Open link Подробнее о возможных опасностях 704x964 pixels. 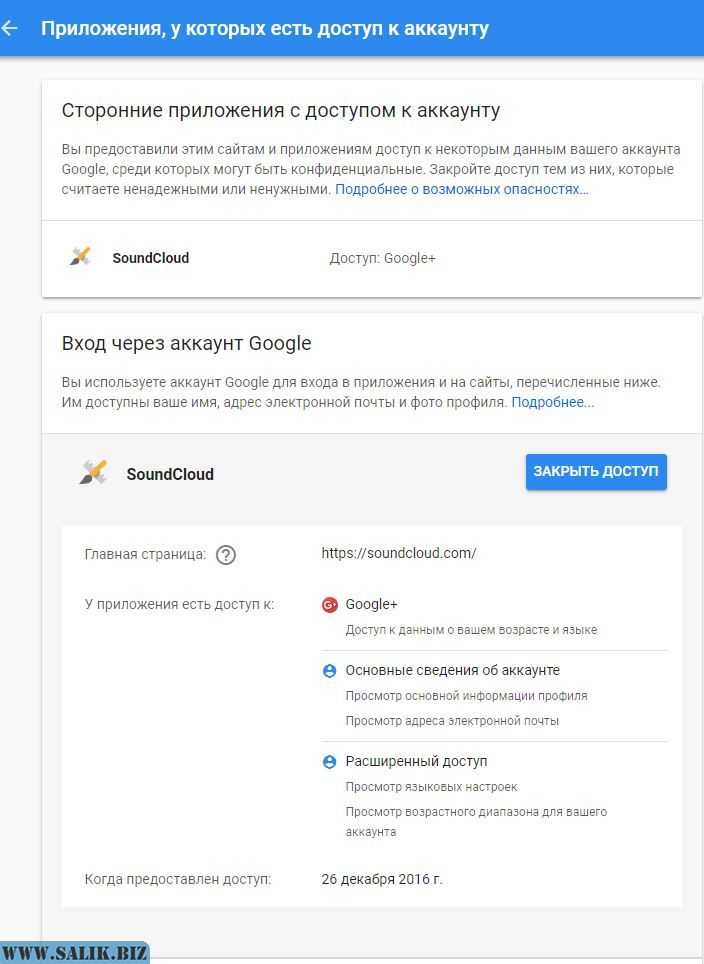pos(462,189)
